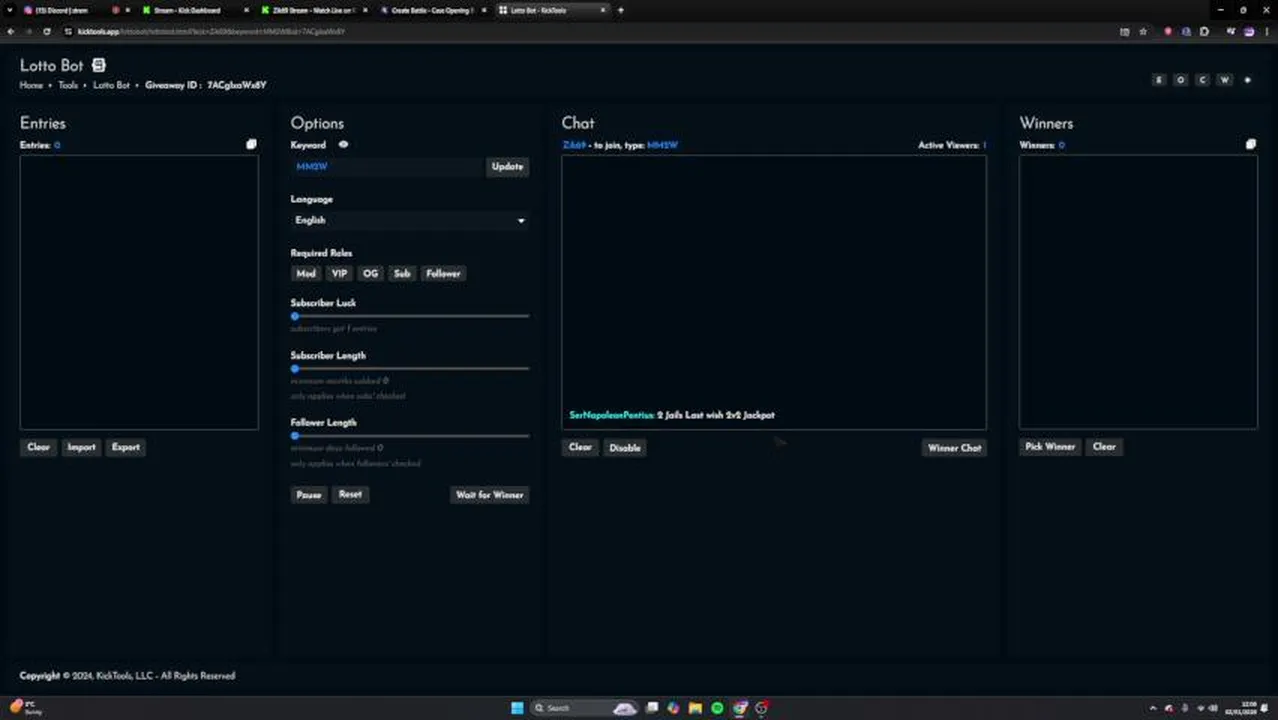1278x720 pixels.
Task: Switch to Stream - Kick Dashboard tab
Action: point(195,10)
